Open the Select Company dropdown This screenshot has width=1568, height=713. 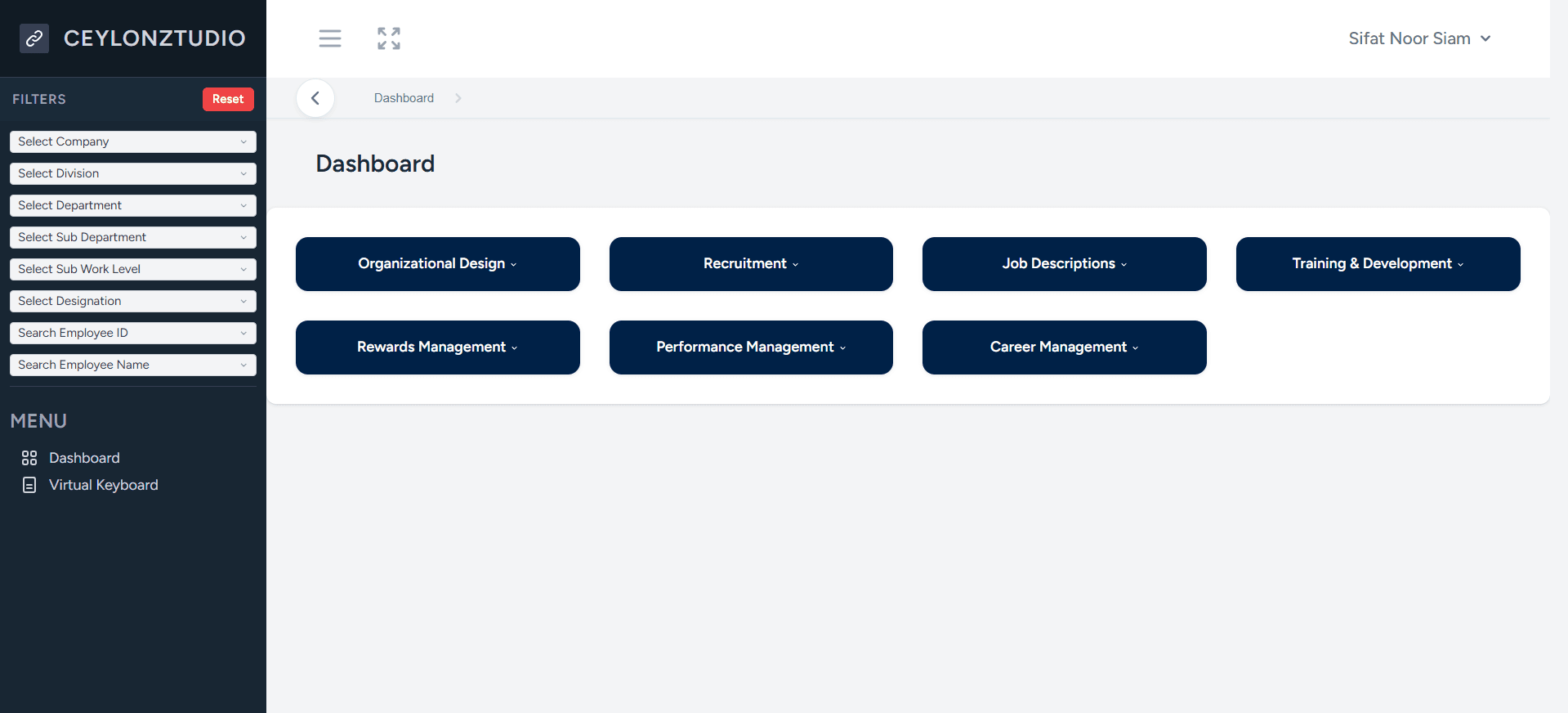pos(133,141)
